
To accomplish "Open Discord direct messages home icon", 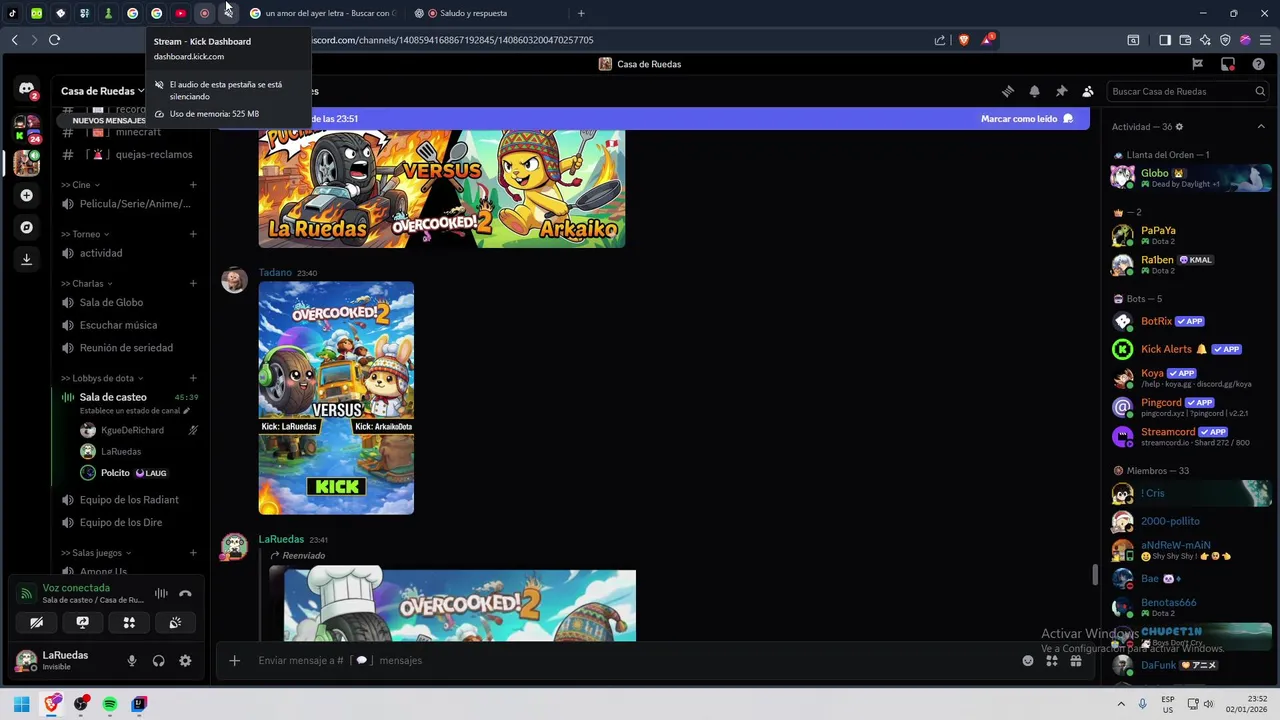I will (x=27, y=89).
